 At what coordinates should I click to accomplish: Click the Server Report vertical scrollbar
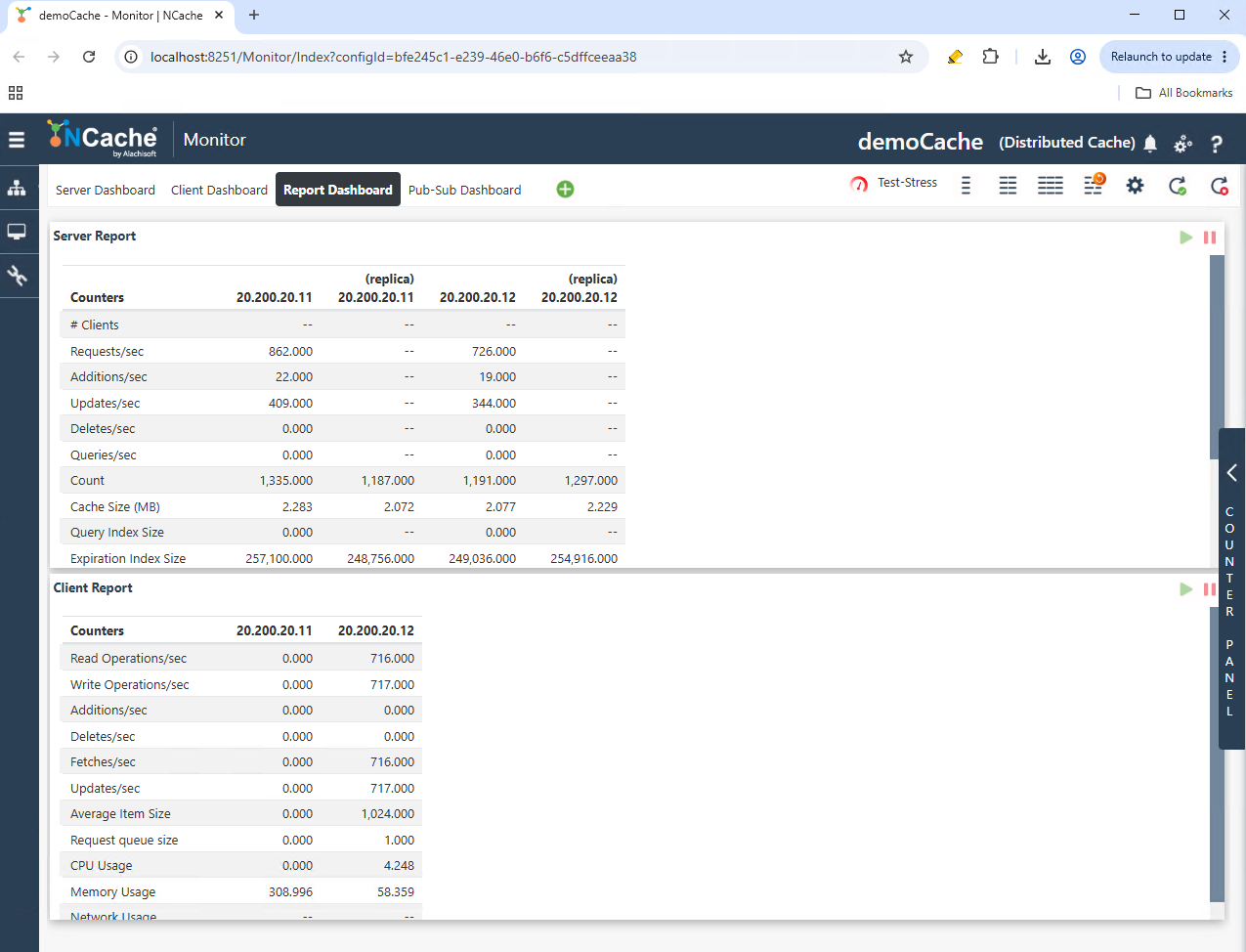tap(1217, 358)
